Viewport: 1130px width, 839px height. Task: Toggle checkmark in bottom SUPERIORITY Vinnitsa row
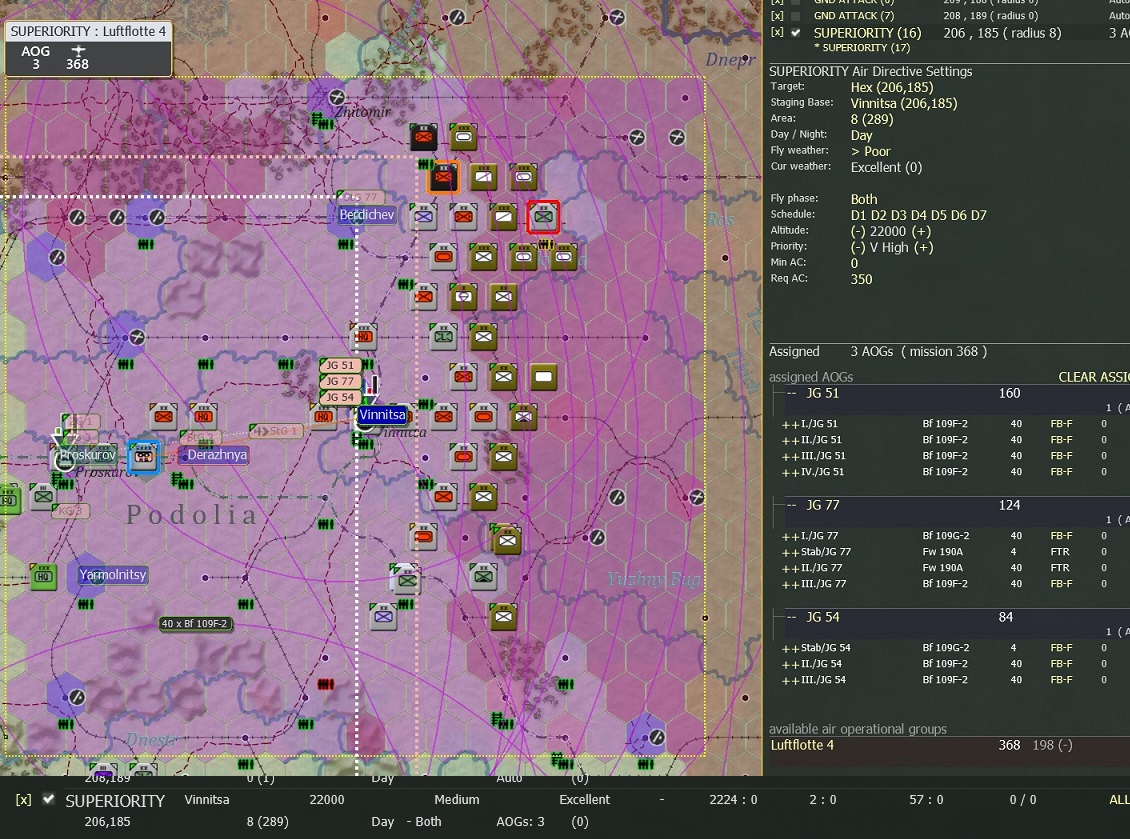click(x=48, y=799)
